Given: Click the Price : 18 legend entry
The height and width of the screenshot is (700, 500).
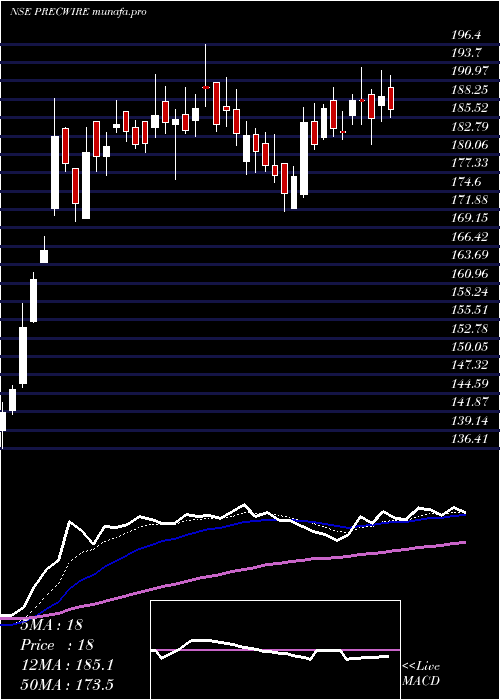Looking at the screenshot, I should pyautogui.click(x=57, y=645).
